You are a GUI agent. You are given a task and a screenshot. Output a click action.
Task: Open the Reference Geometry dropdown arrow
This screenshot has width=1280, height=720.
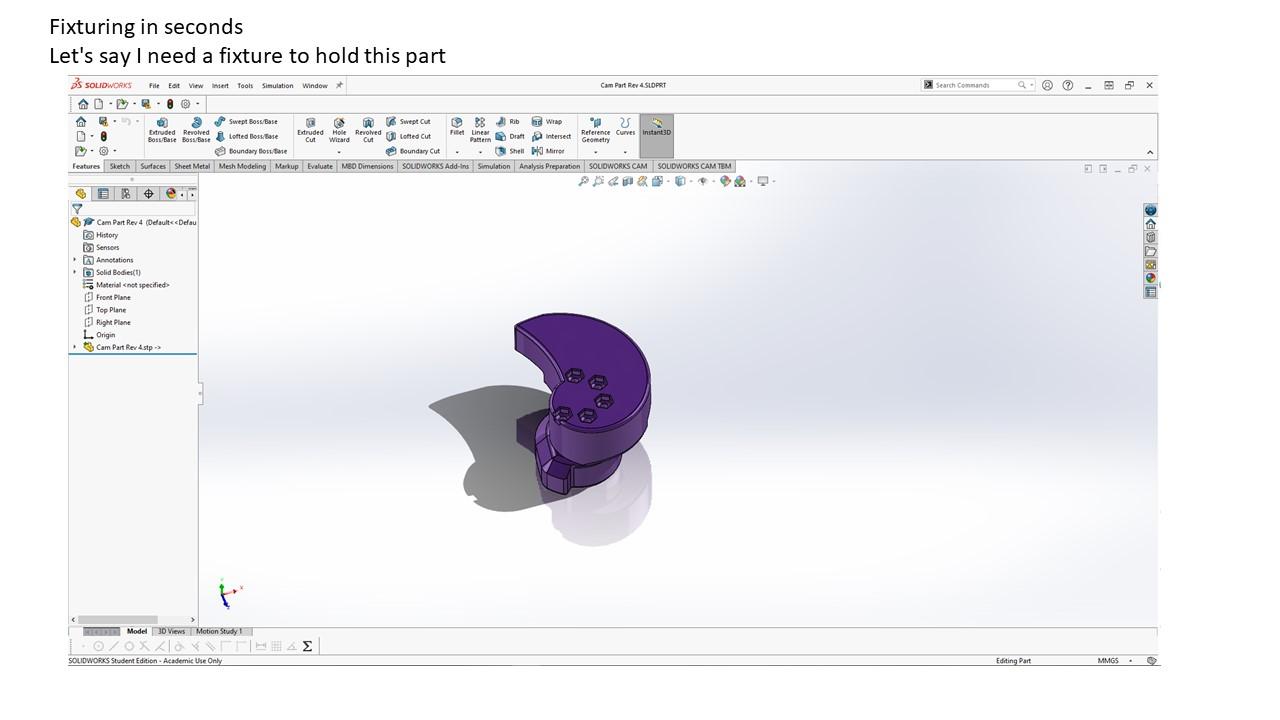596,152
